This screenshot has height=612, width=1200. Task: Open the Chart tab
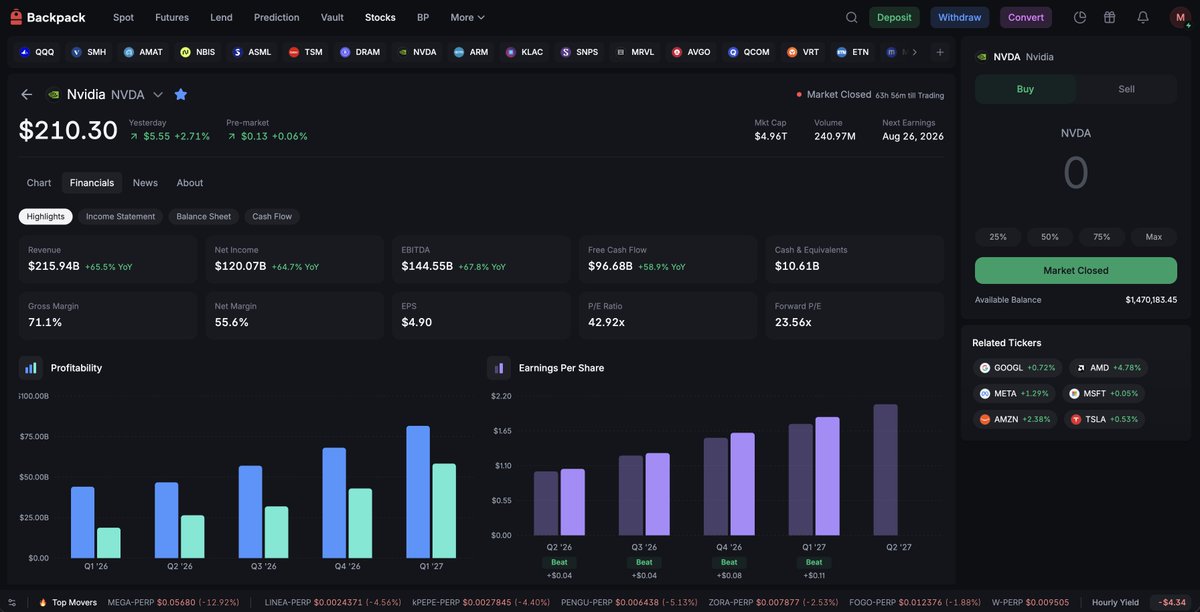pos(39,183)
